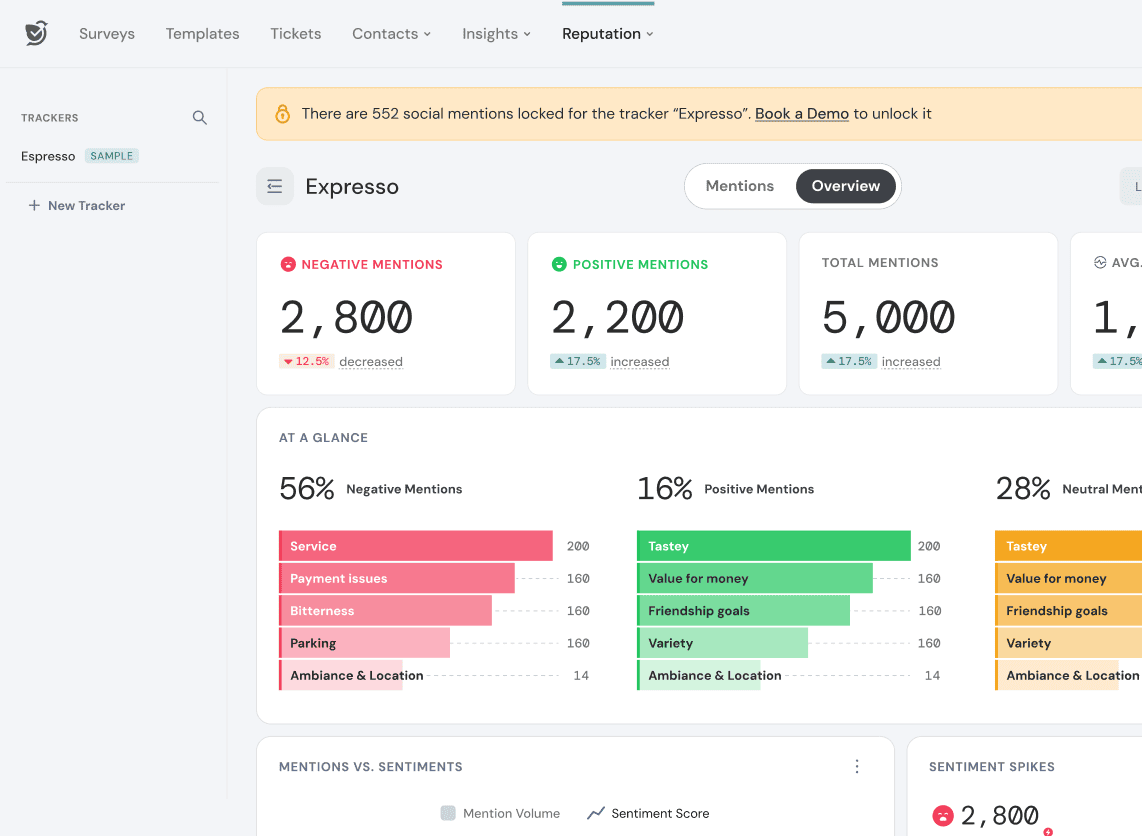Click the pink Bitterness bar
Viewport: 1142px width, 836px height.
coord(385,610)
